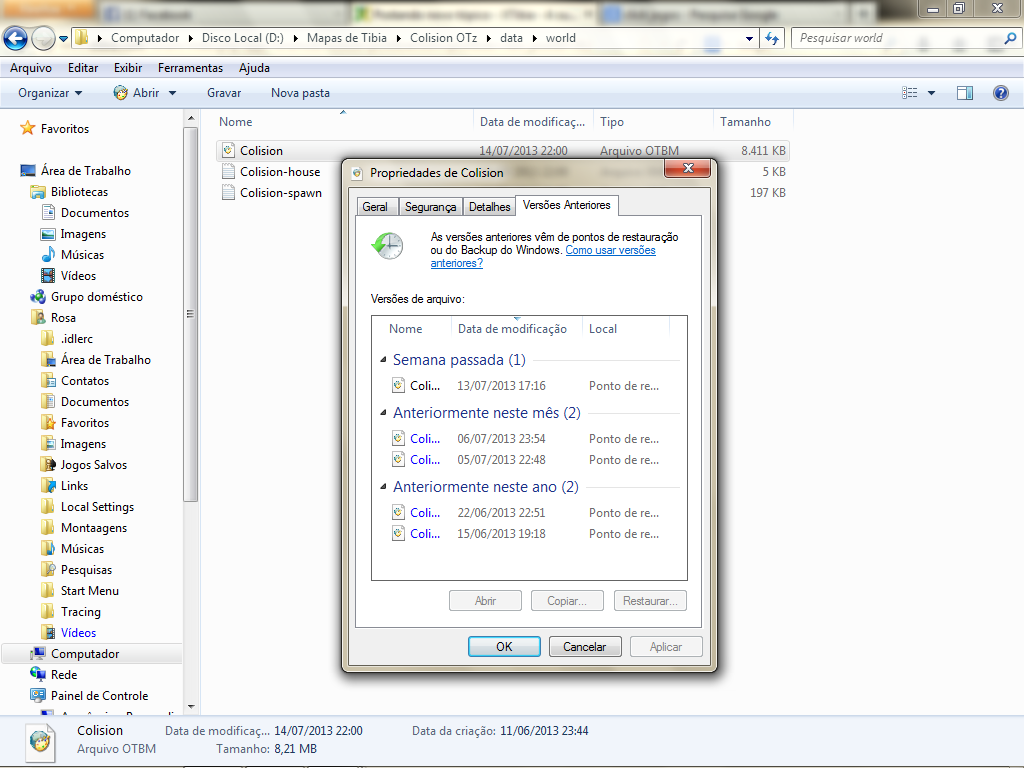Click the OK button
The image size is (1024, 768).
[x=504, y=647]
